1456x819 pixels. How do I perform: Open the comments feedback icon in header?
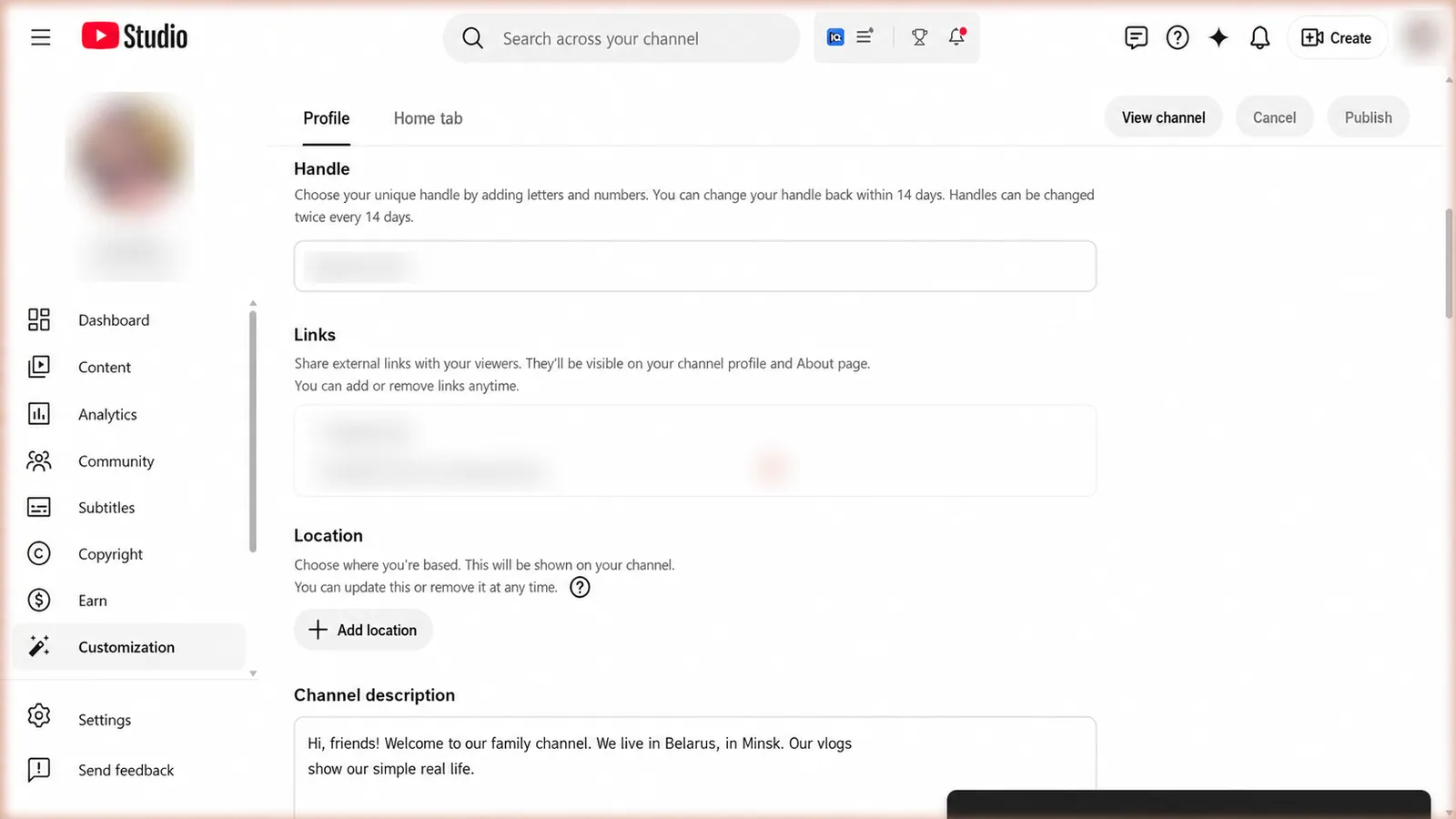pyautogui.click(x=1136, y=37)
